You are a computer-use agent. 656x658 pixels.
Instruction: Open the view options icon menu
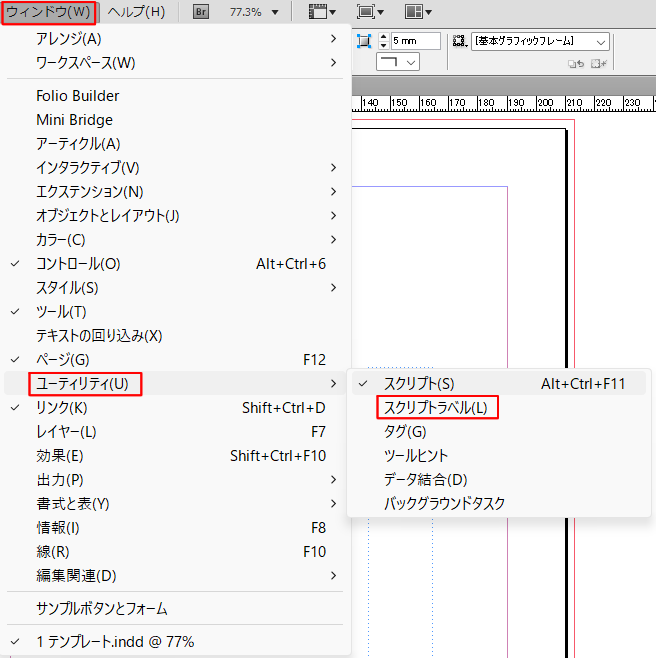coord(322,12)
